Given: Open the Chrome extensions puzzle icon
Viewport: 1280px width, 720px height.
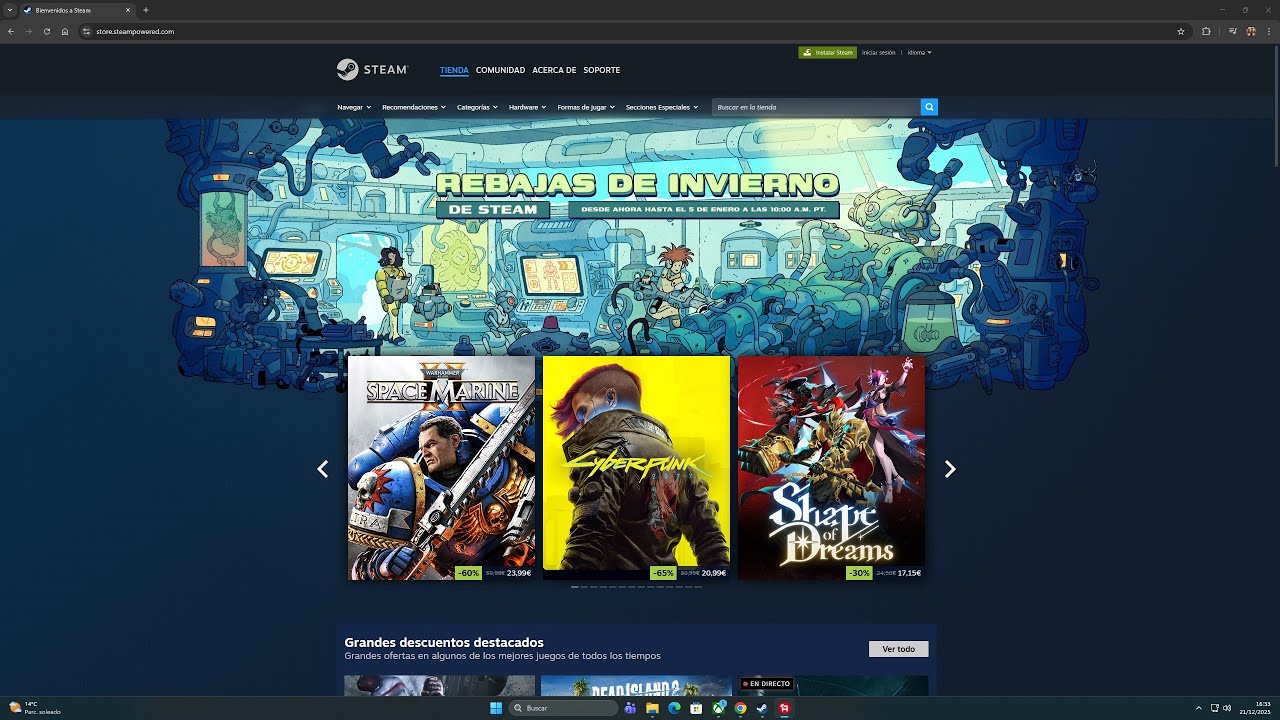Looking at the screenshot, I should 1206,31.
